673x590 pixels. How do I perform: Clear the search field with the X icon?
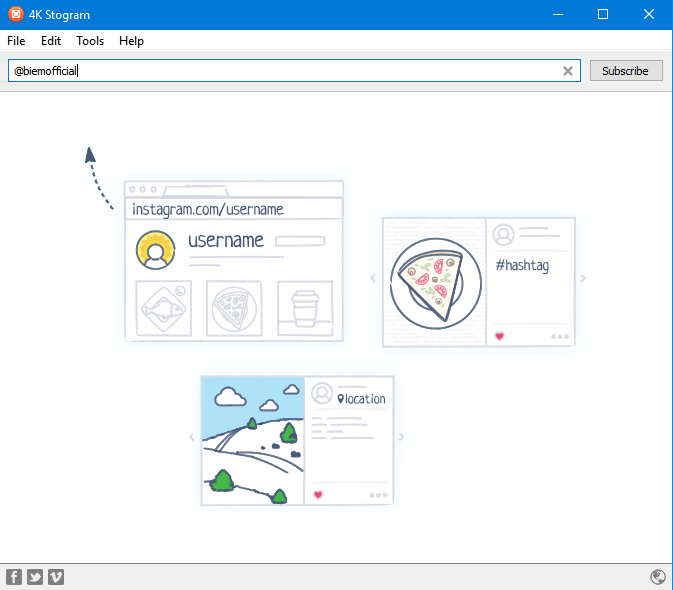click(x=568, y=71)
